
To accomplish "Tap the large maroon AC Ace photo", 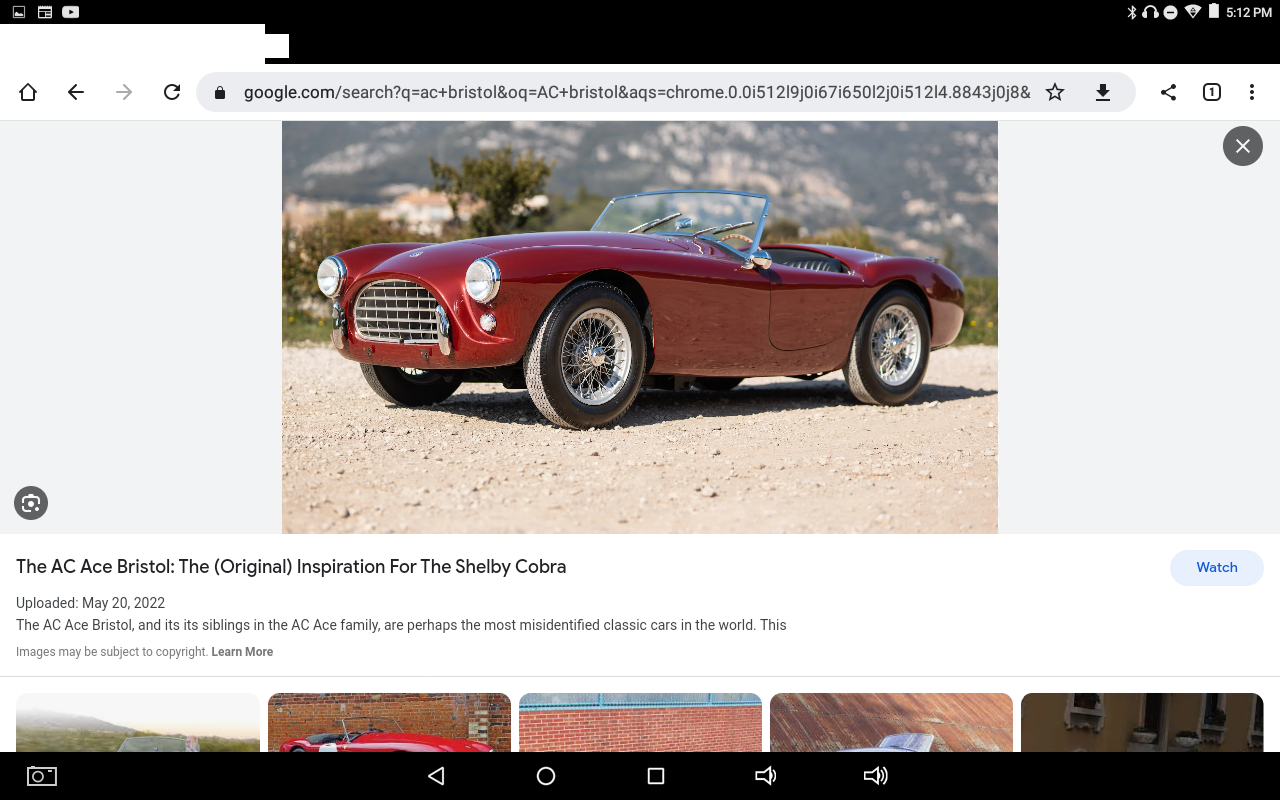I will [x=640, y=327].
